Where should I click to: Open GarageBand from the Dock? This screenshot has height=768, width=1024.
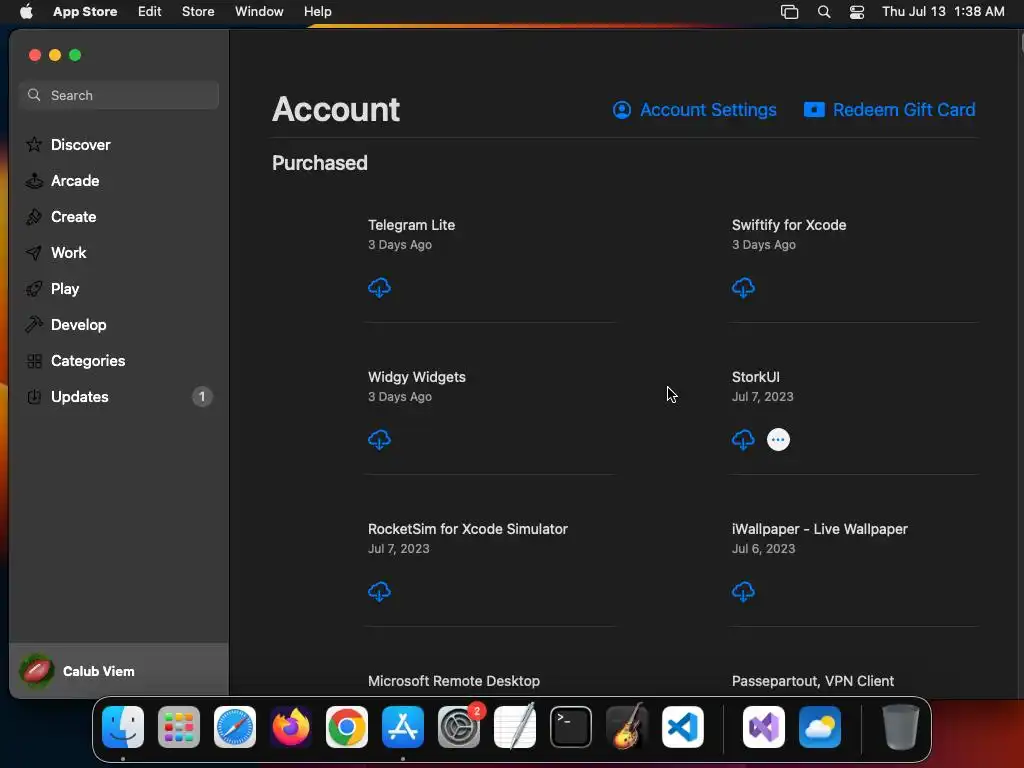coord(627,727)
